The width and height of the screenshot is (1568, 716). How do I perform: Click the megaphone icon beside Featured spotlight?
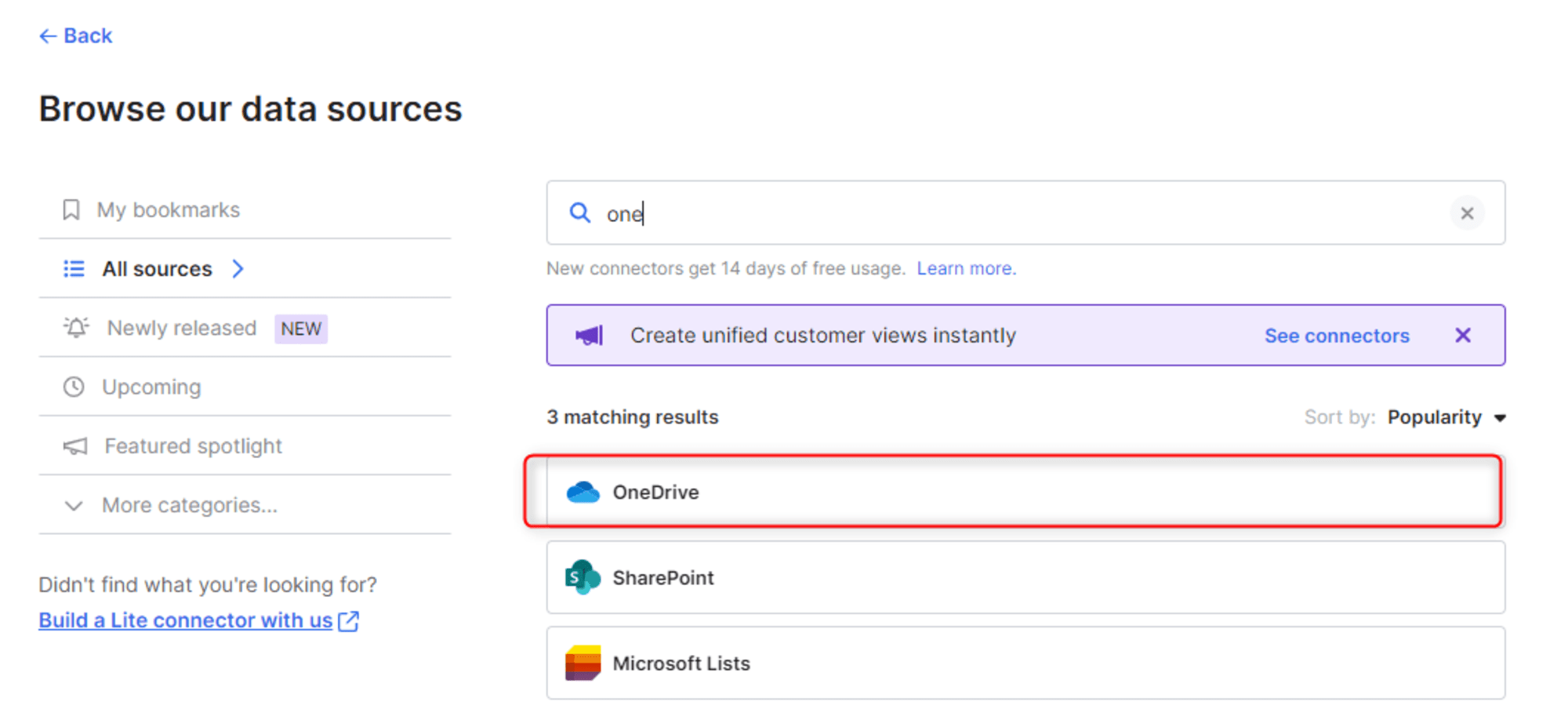tap(75, 446)
